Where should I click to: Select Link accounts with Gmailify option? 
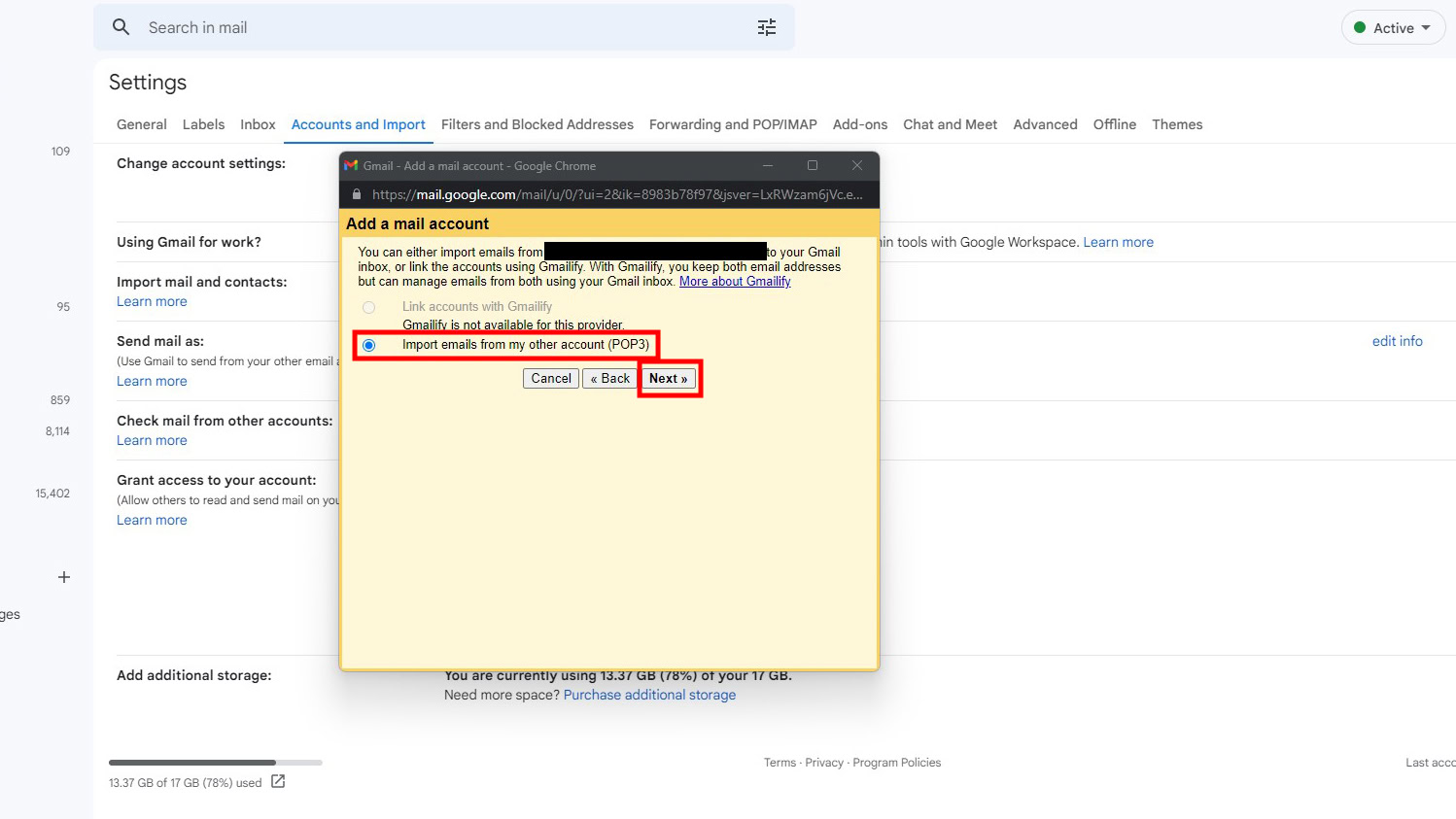tap(369, 307)
